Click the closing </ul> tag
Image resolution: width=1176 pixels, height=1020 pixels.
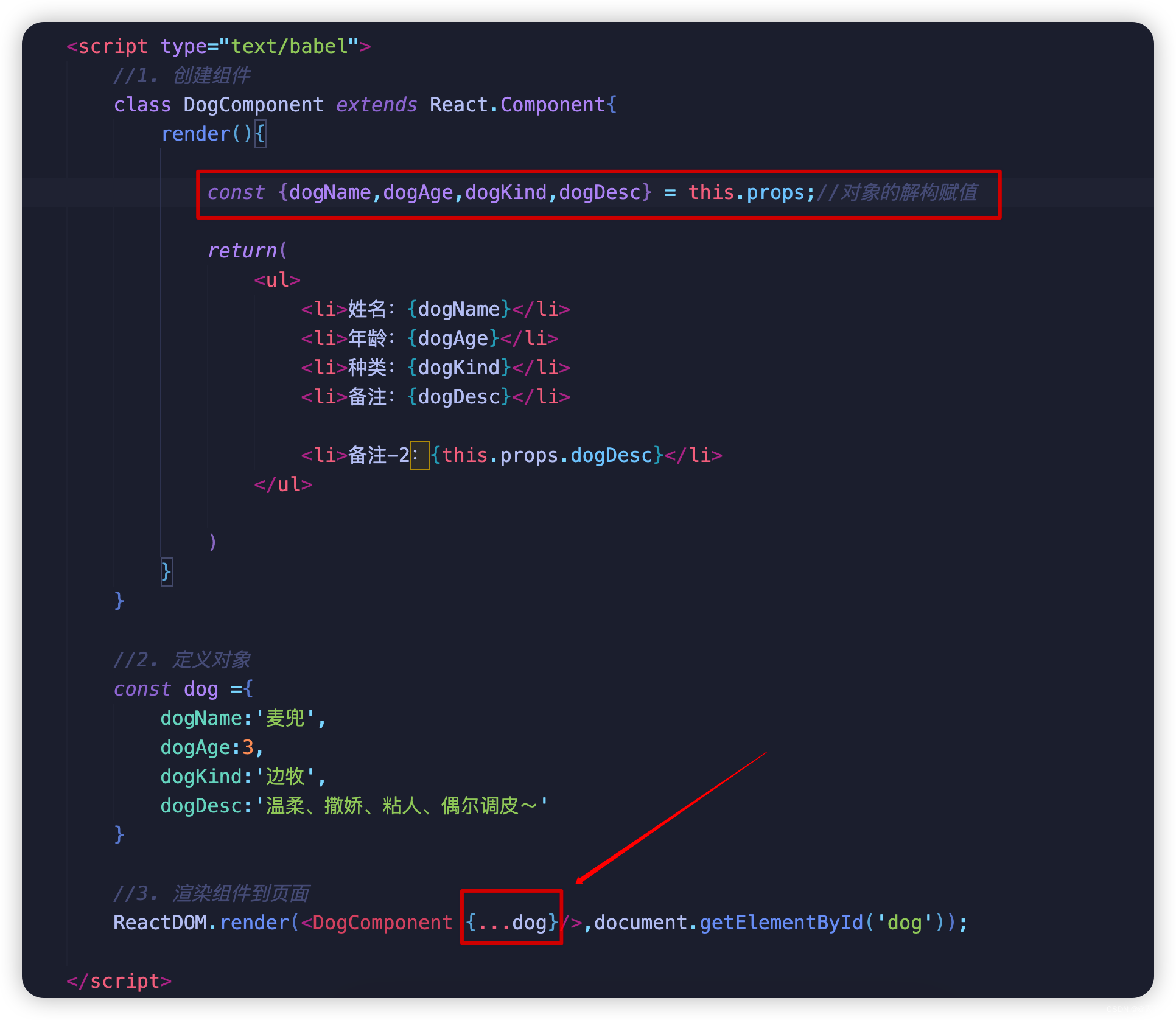(x=283, y=484)
